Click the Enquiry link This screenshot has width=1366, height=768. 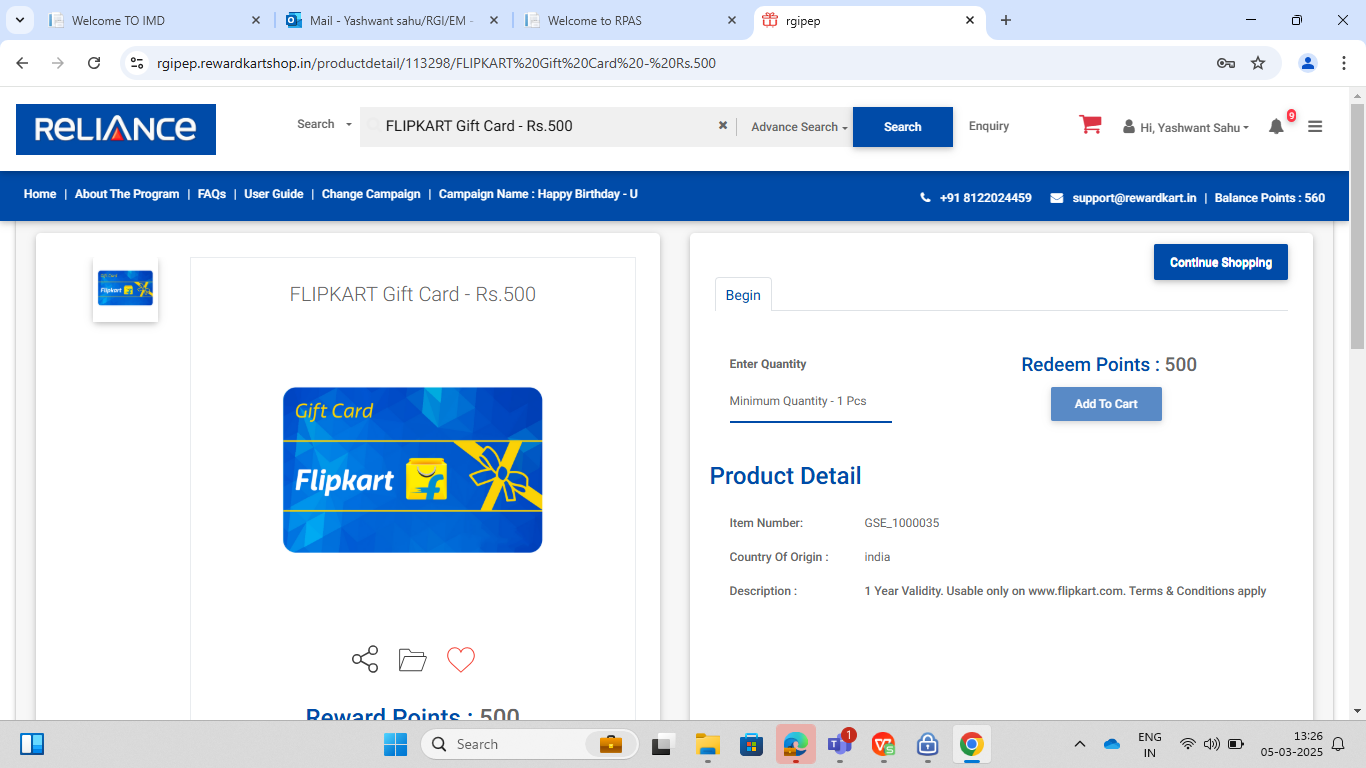pyautogui.click(x=989, y=126)
